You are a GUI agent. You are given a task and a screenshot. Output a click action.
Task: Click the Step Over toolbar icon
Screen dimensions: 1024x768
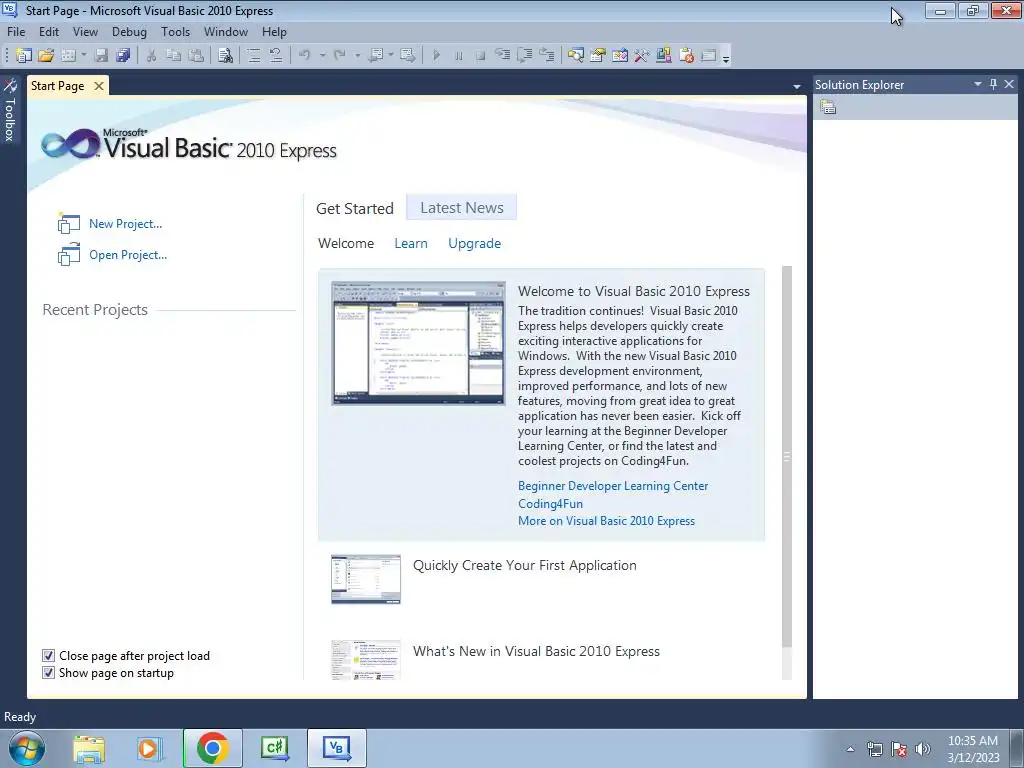coord(524,56)
